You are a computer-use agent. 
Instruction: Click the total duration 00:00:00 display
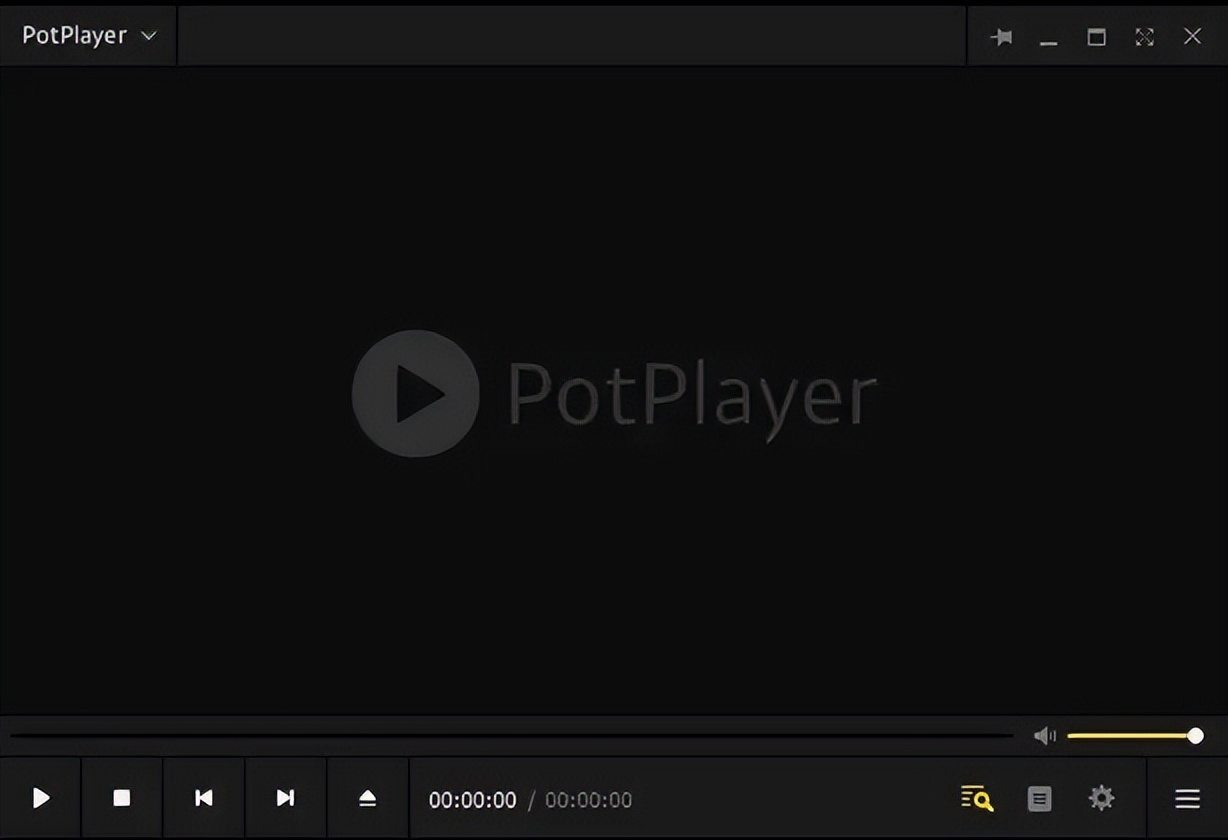click(589, 800)
